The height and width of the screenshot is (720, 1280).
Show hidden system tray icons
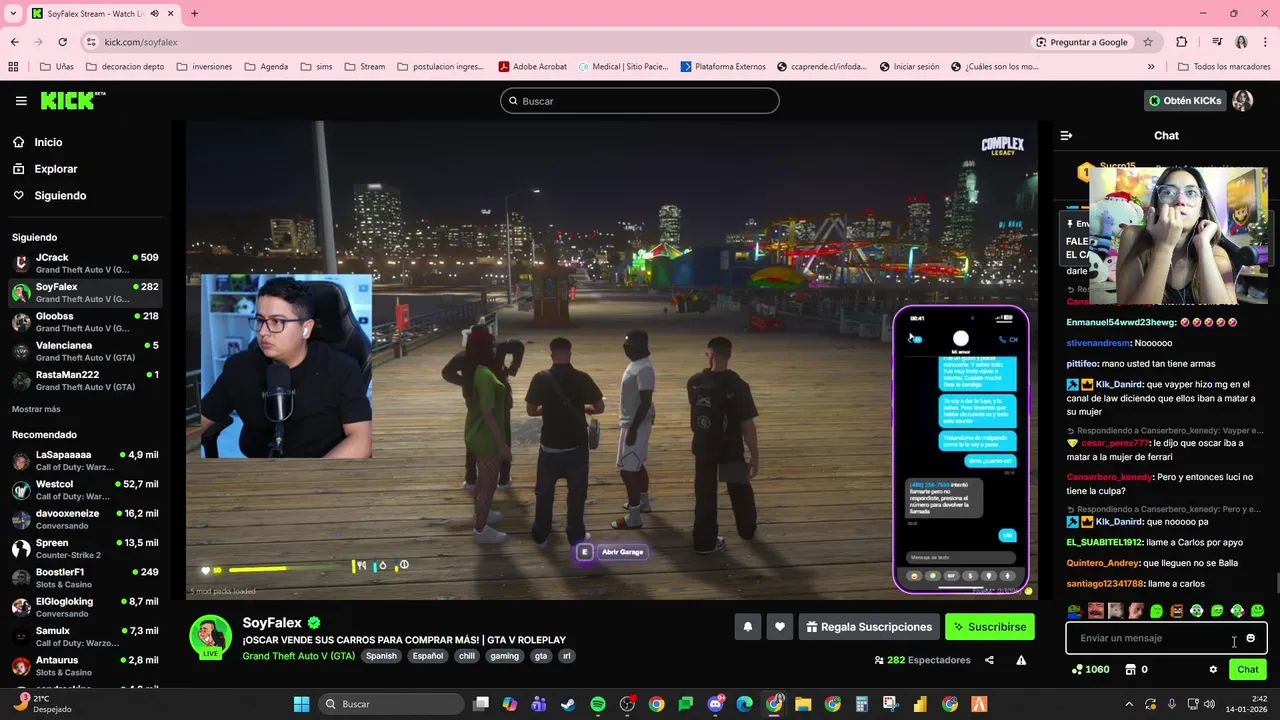coord(1129,704)
